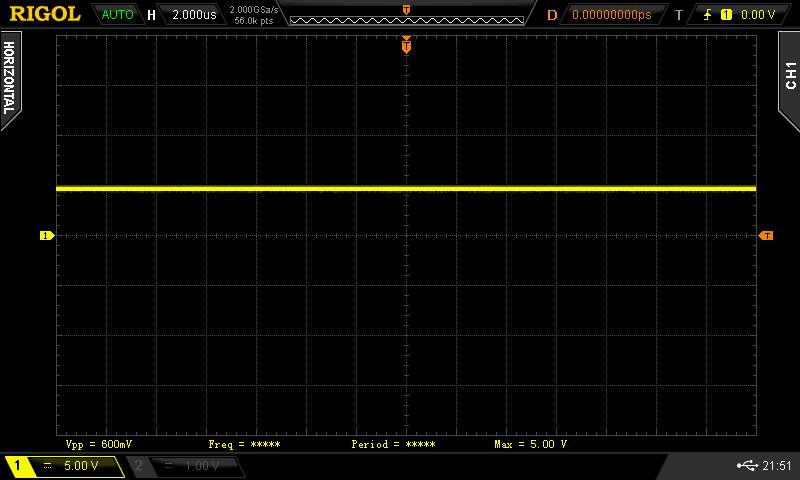
Task: Select the orange trigger position marker at top of grid
Action: [406, 45]
